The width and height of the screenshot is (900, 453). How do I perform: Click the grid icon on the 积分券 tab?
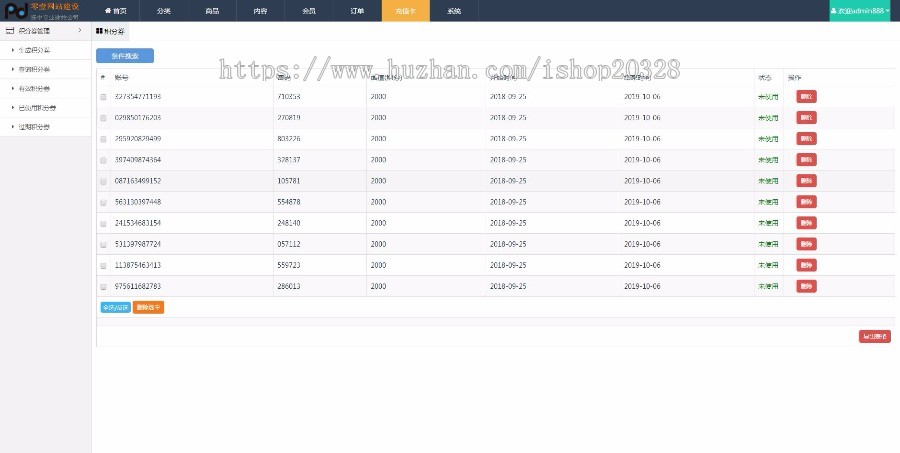[x=99, y=31]
